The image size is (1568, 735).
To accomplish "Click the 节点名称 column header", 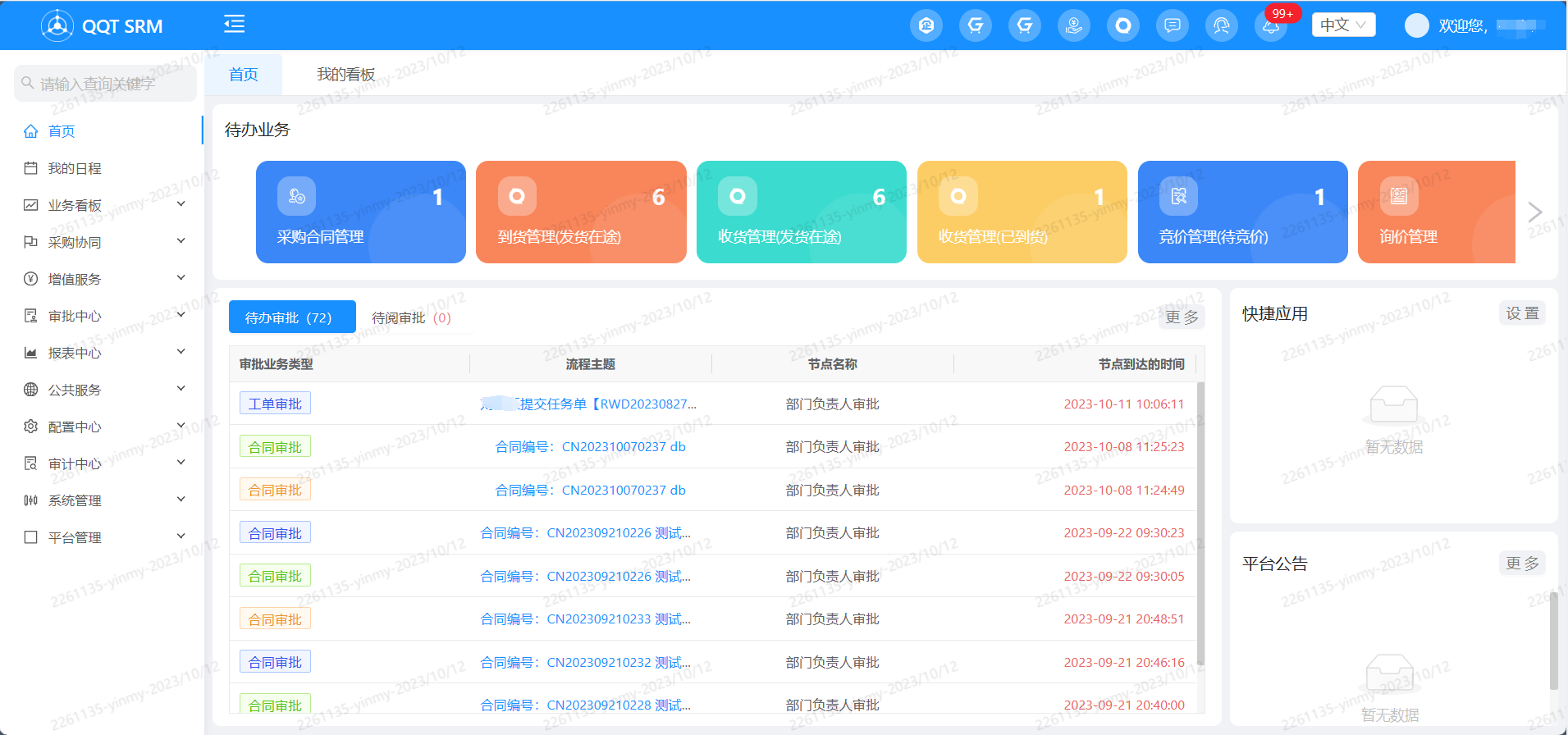I will (x=833, y=364).
